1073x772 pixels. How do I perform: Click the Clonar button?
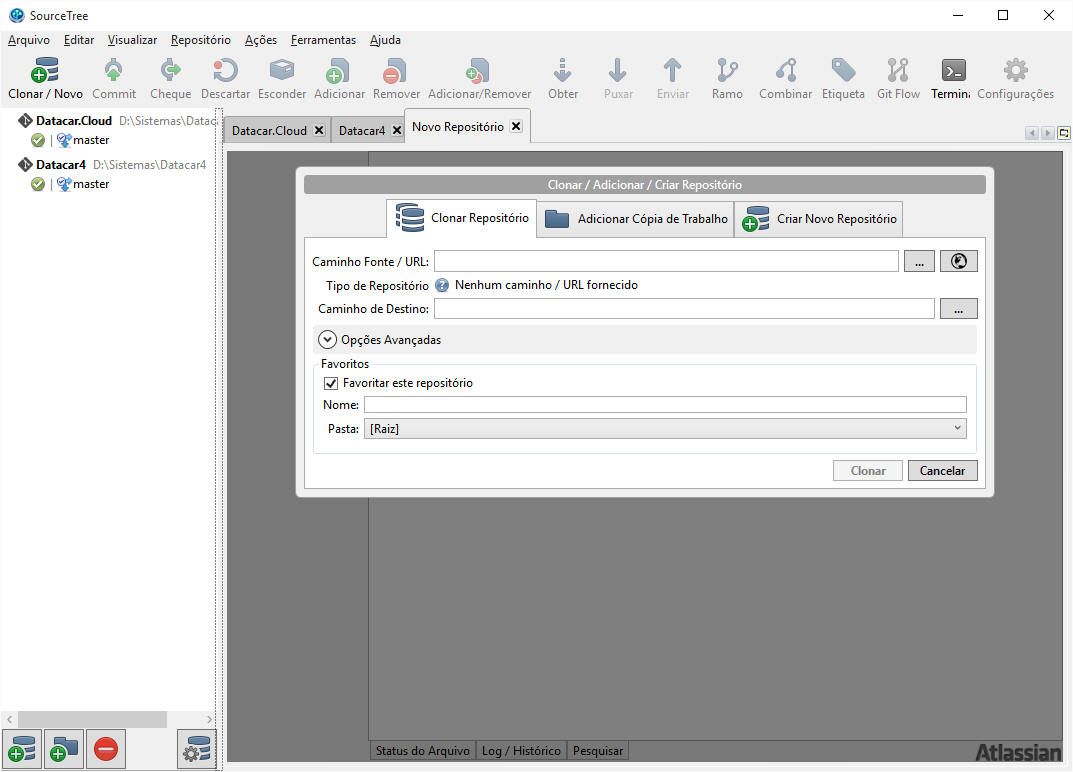click(x=868, y=471)
